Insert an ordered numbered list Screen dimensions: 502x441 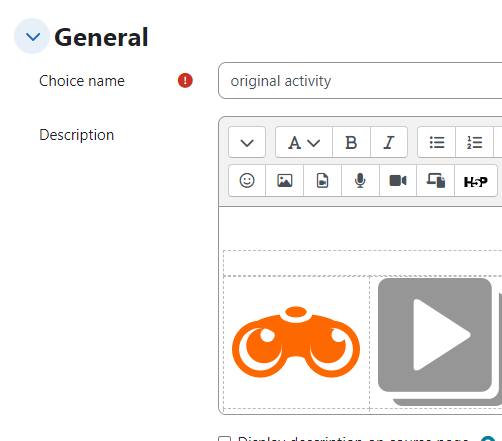pyautogui.click(x=474, y=142)
